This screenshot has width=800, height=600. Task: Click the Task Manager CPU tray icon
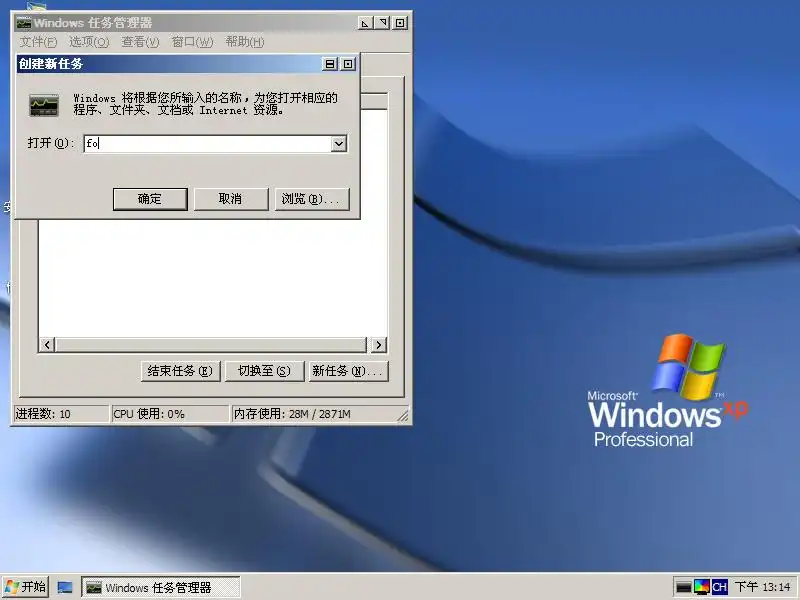(684, 587)
